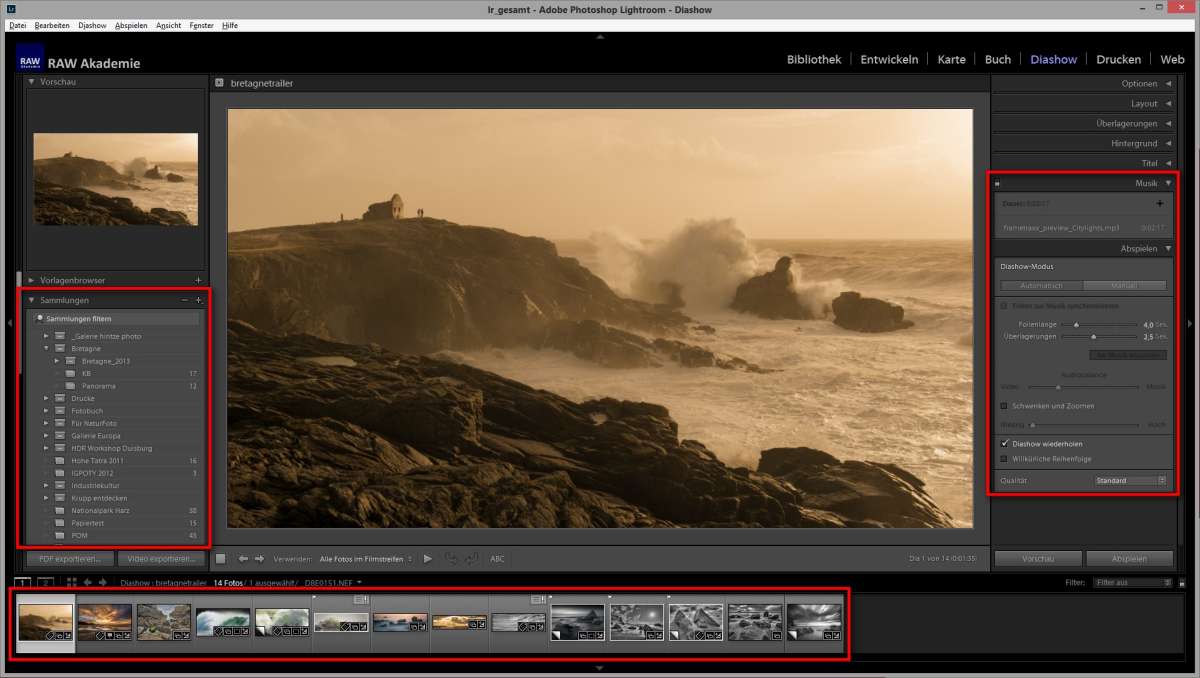Viewport: 1200px width, 678px height.
Task: Enable Schwenken und Zoomen
Action: tap(1002, 404)
